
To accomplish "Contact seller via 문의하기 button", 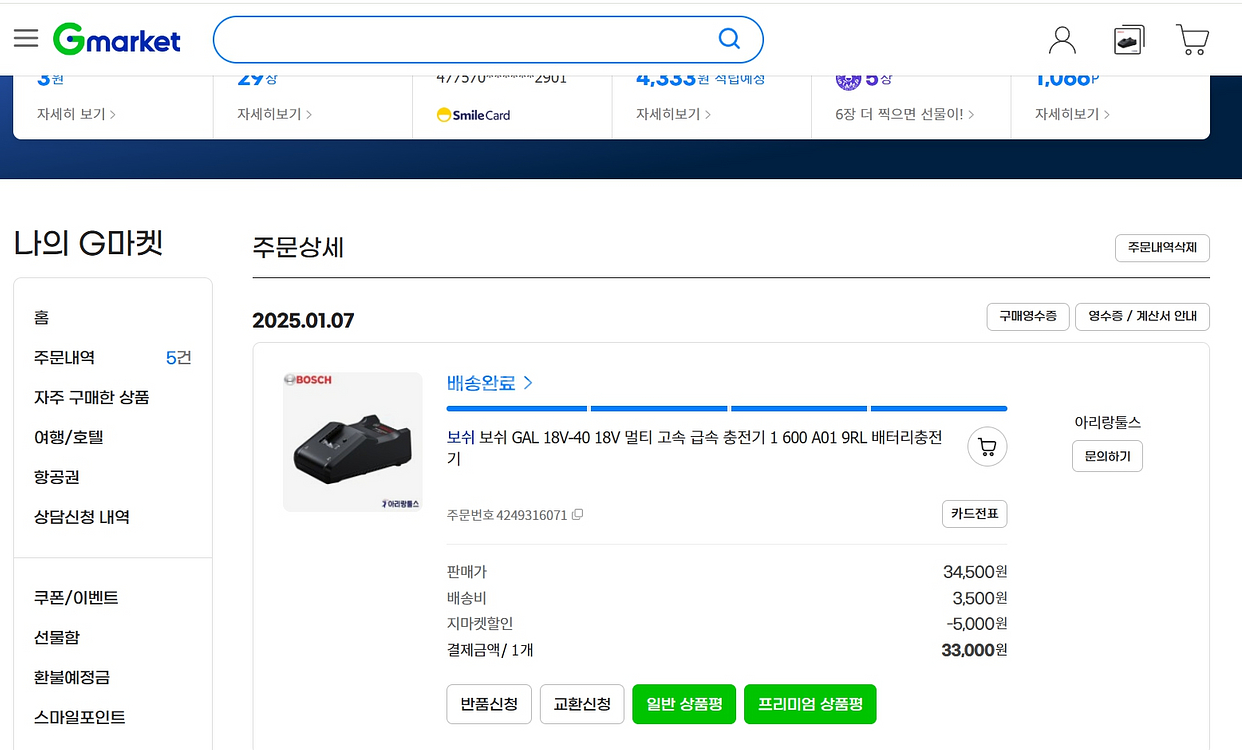I will pyautogui.click(x=1107, y=456).
